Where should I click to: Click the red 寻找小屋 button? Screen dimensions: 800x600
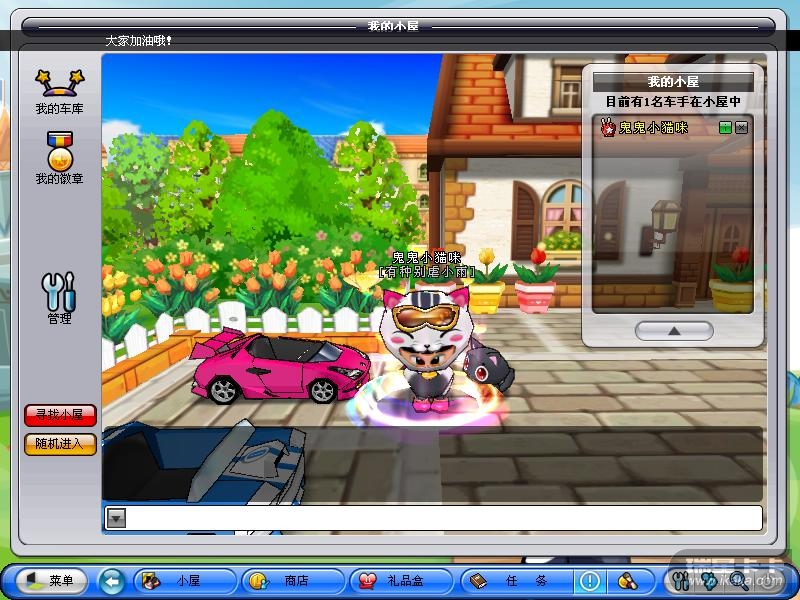(60, 415)
